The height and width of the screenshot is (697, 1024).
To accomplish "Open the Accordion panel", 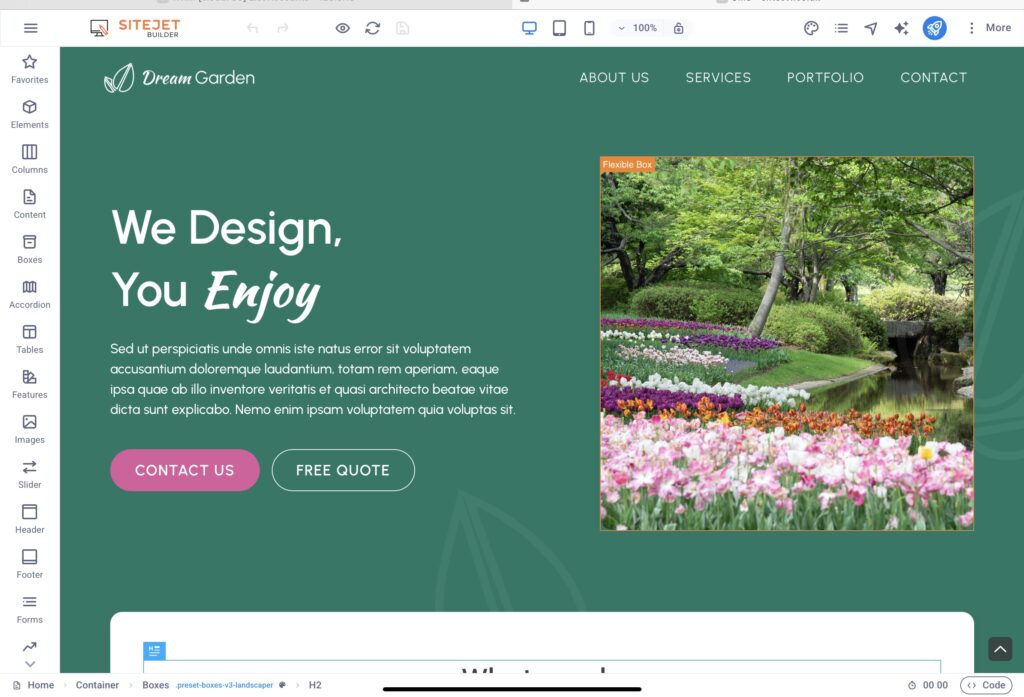I will coord(29,295).
